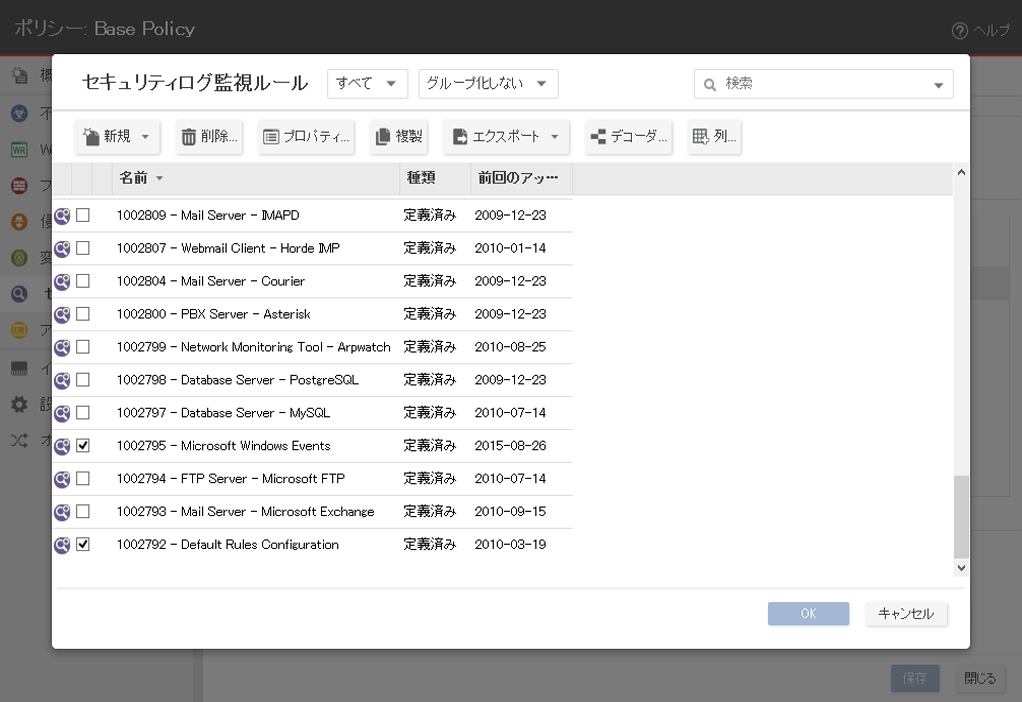1022x702 pixels.
Task: Click the 新規 (New) toolbar icon
Action: pyautogui.click(x=92, y=137)
